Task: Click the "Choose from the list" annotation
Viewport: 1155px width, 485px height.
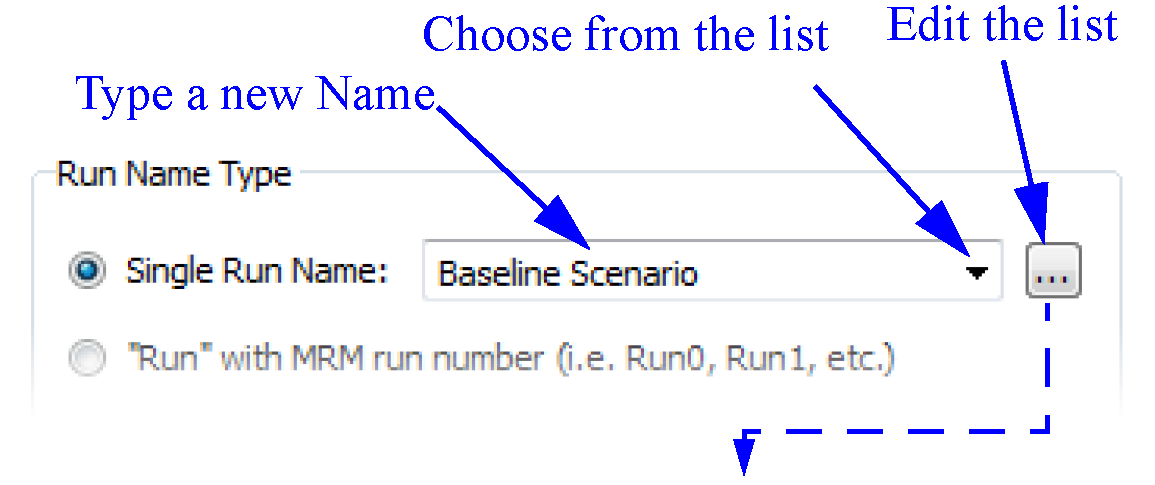Action: pyautogui.click(x=626, y=36)
